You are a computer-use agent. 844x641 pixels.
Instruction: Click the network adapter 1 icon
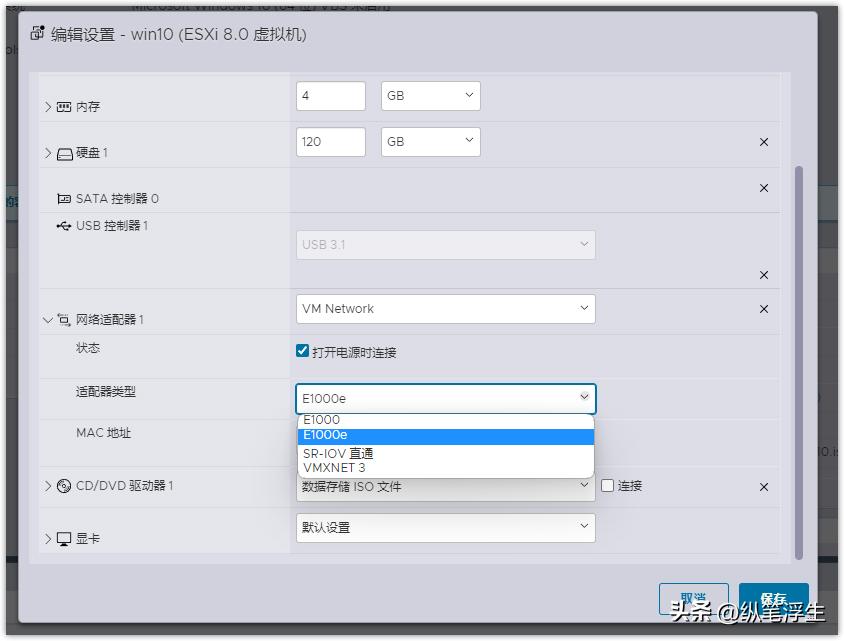(x=64, y=320)
